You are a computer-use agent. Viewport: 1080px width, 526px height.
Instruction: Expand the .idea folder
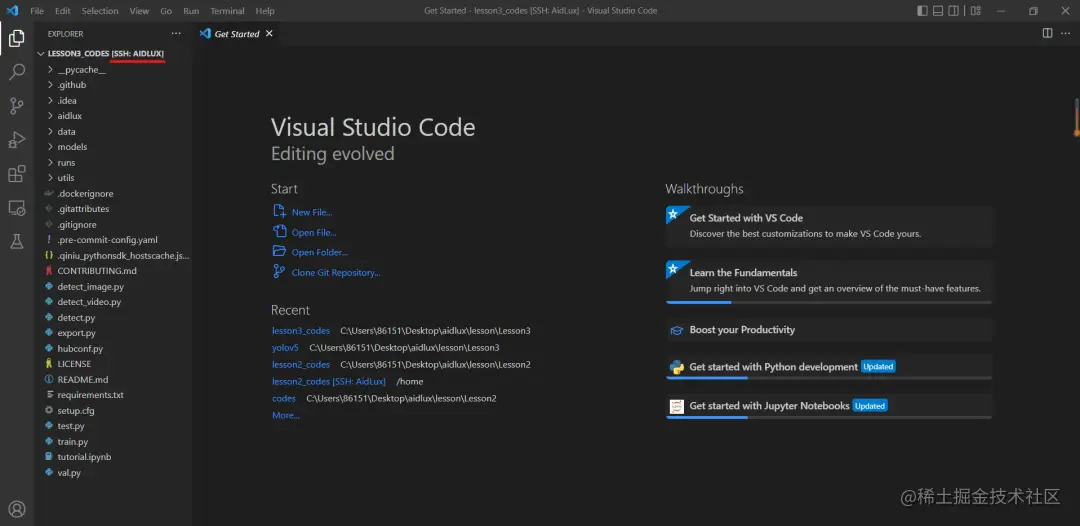click(x=114, y=101)
